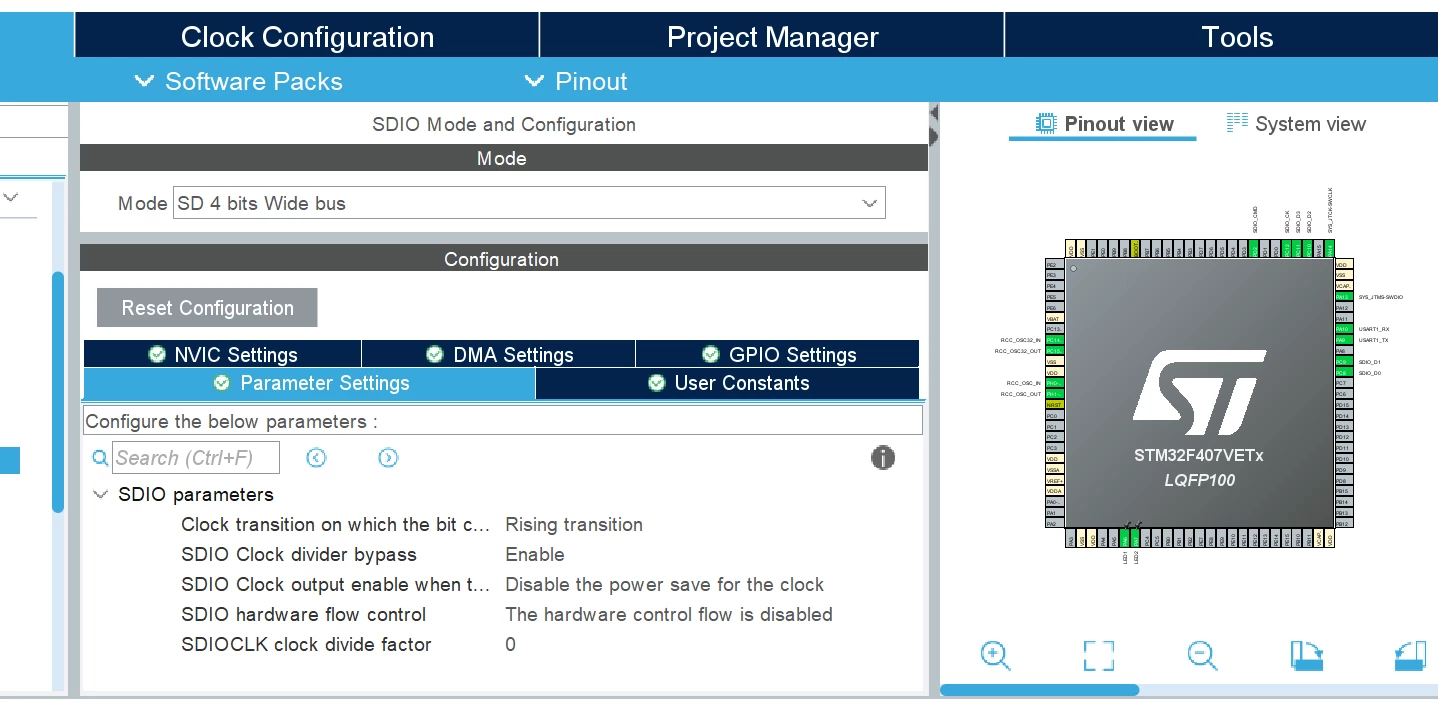Image resolution: width=1438 pixels, height=703 pixels.
Task: Expand the Pinout menu
Action: tap(576, 81)
